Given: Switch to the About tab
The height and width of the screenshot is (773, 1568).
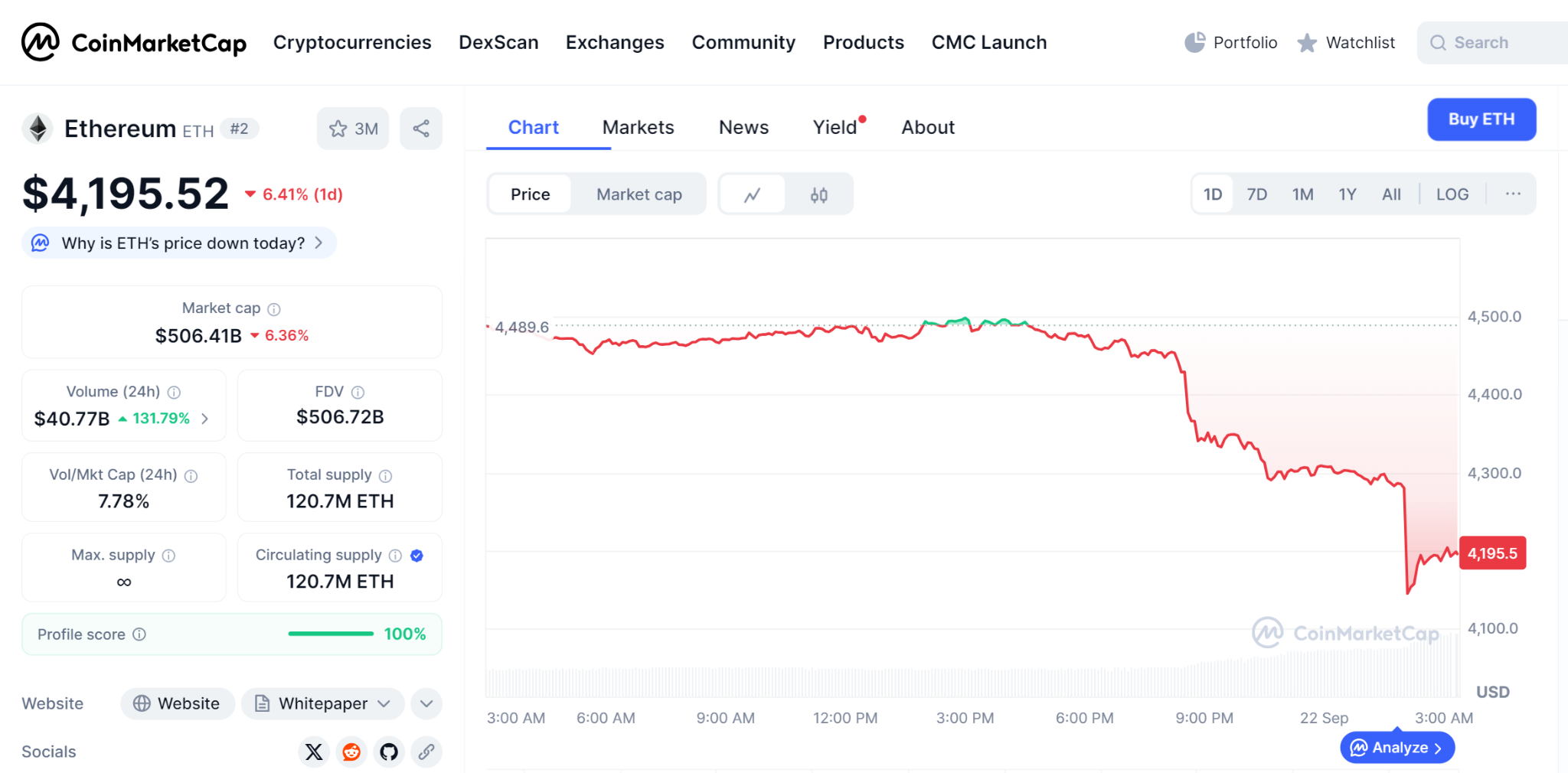Looking at the screenshot, I should point(928,127).
